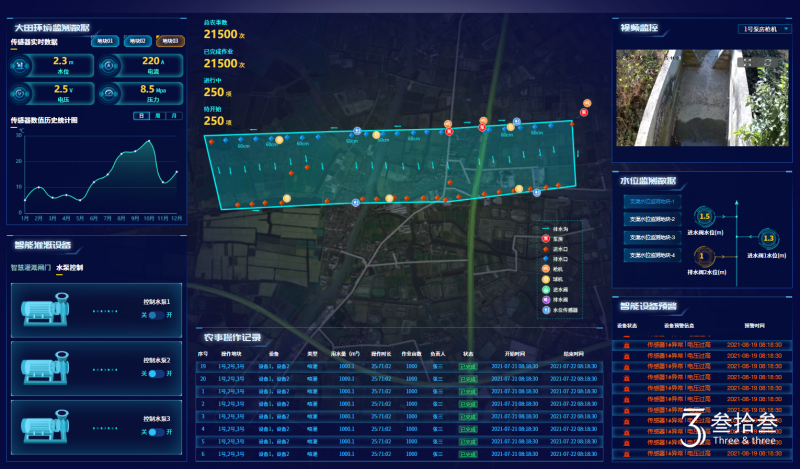800x469 pixels.
Task: Click the pressure (压力) gauge icon
Action: point(108,93)
